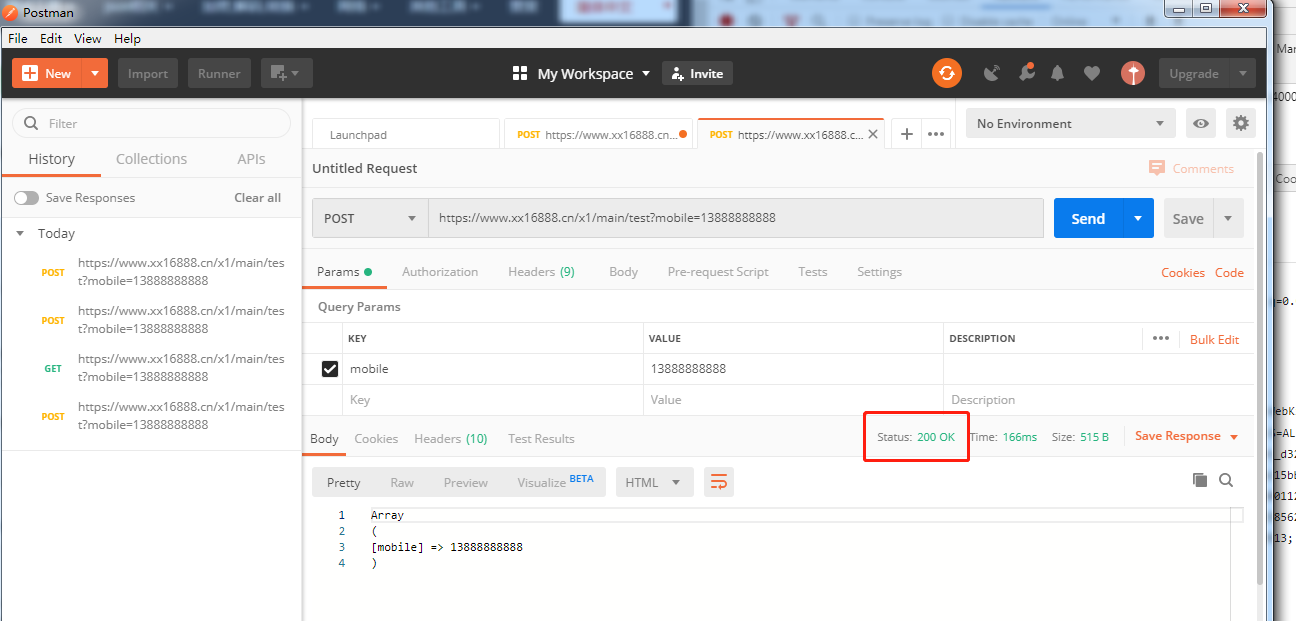Select the History sidebar tab
Viewport: 1296px width, 621px height.
click(x=51, y=159)
